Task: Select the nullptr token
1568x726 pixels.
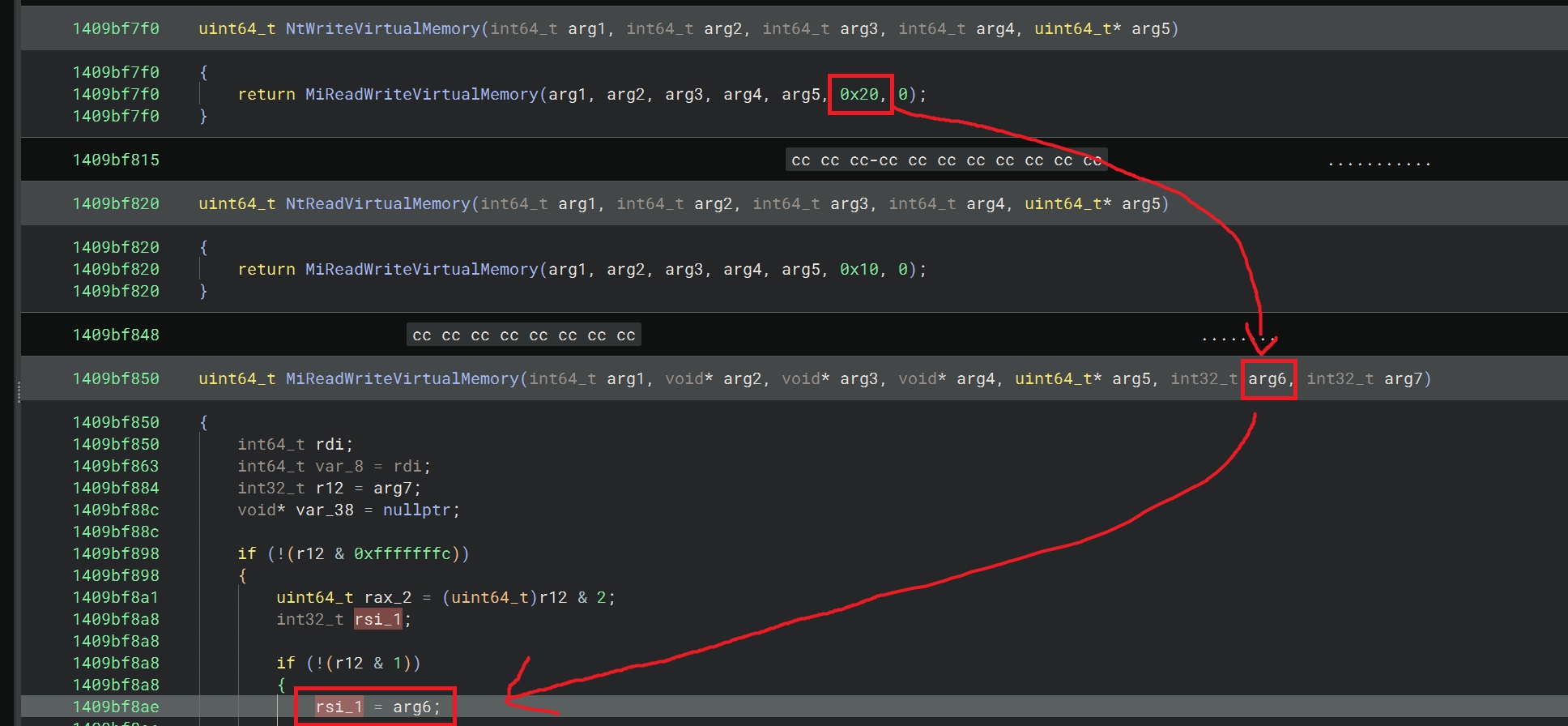Action: (416, 510)
